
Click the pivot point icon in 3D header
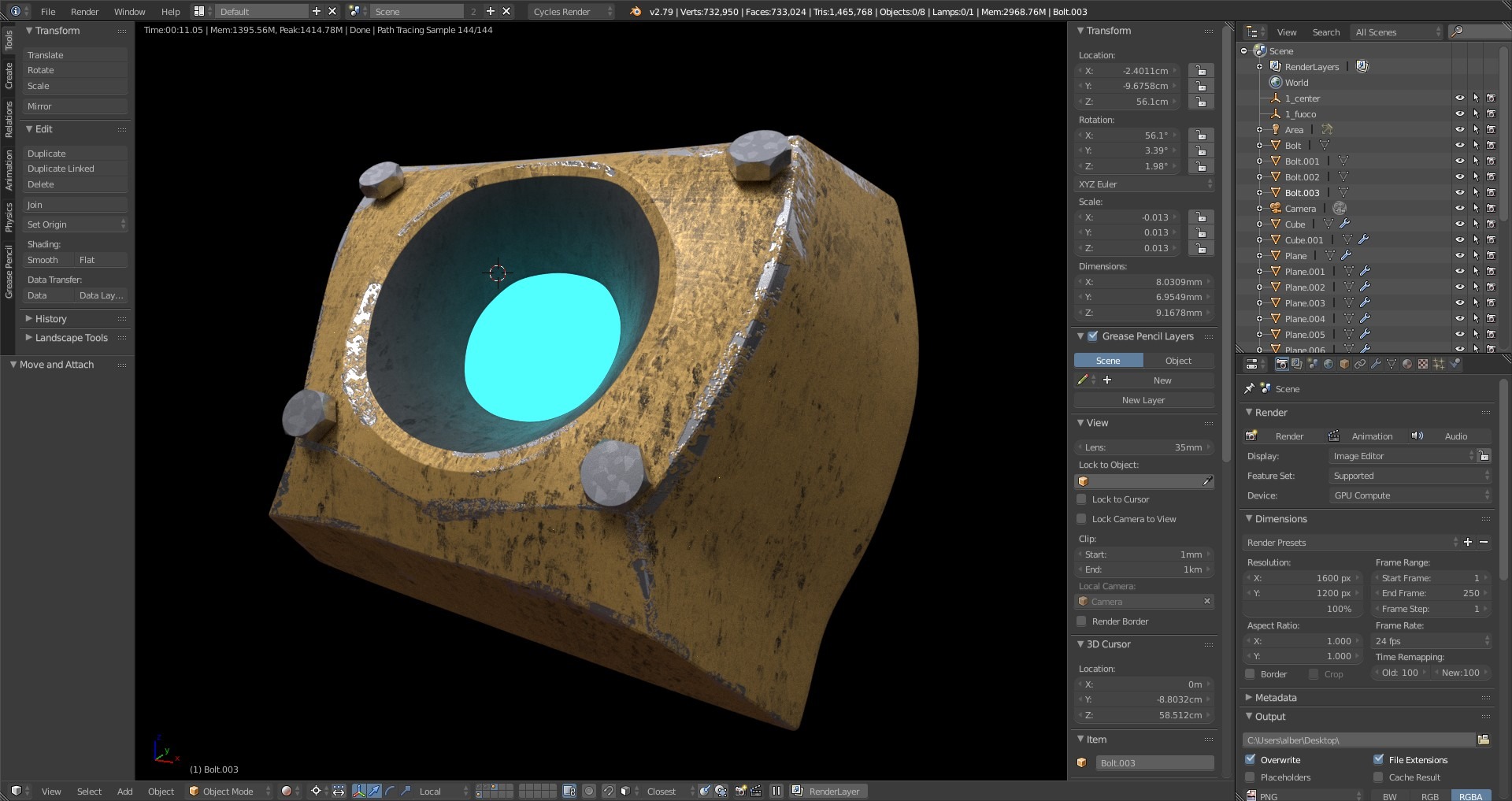pos(316,791)
